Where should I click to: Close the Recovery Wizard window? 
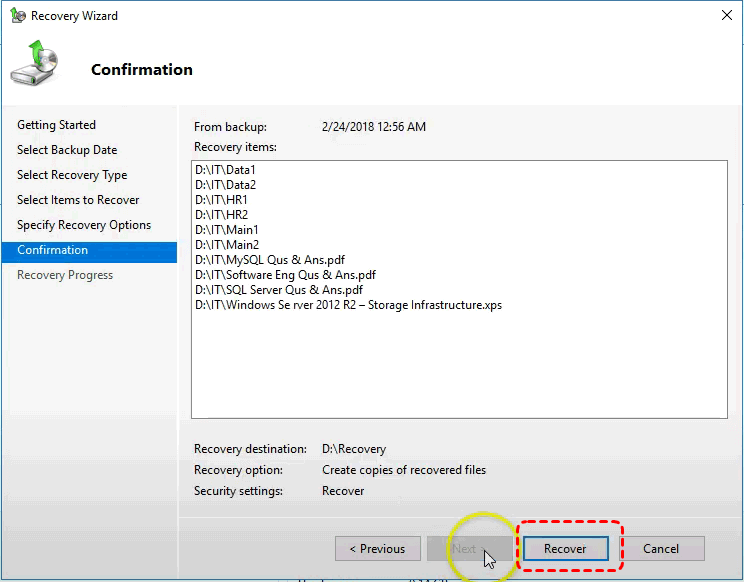tap(724, 16)
